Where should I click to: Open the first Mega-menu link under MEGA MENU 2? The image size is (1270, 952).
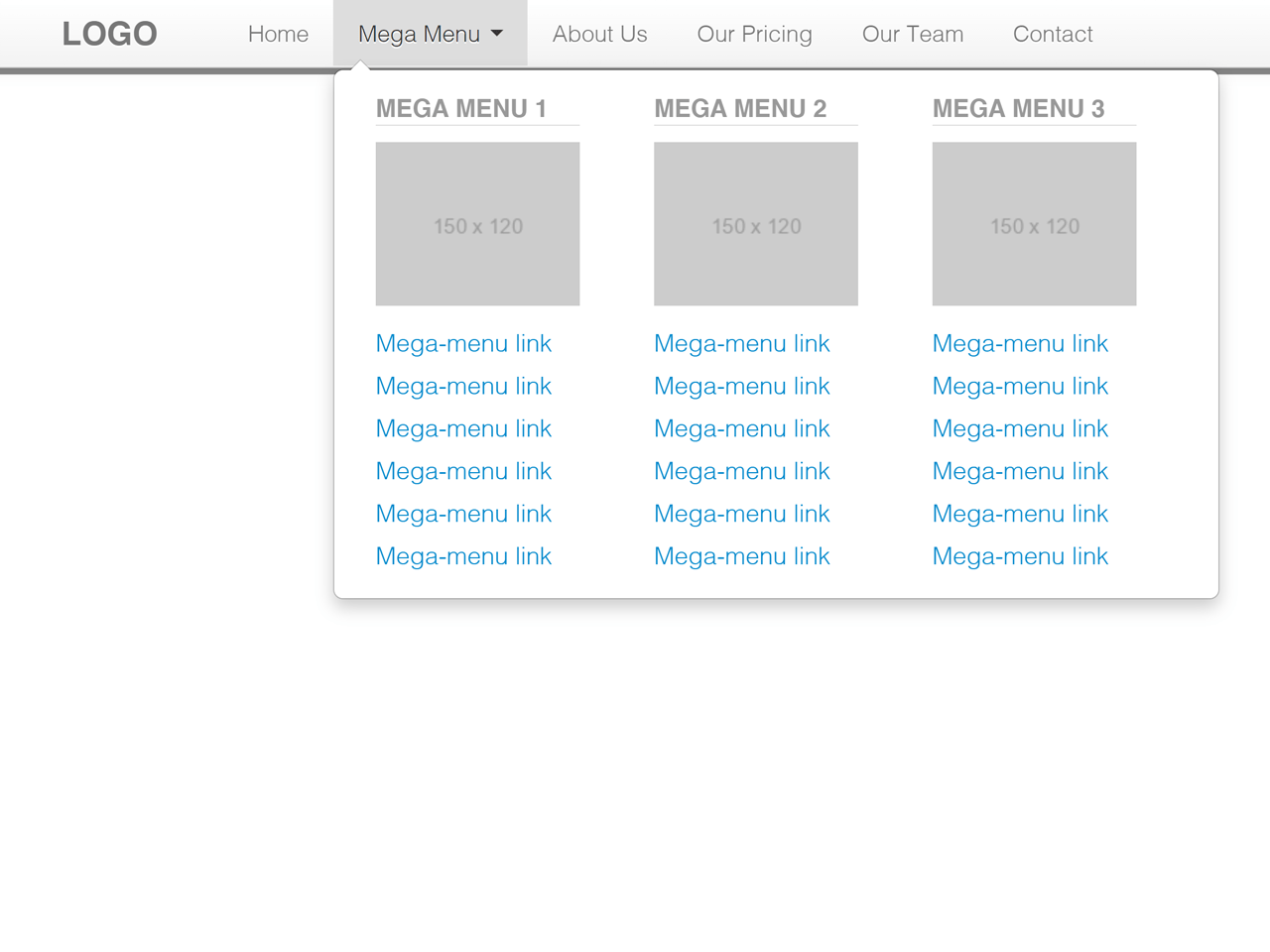click(741, 343)
